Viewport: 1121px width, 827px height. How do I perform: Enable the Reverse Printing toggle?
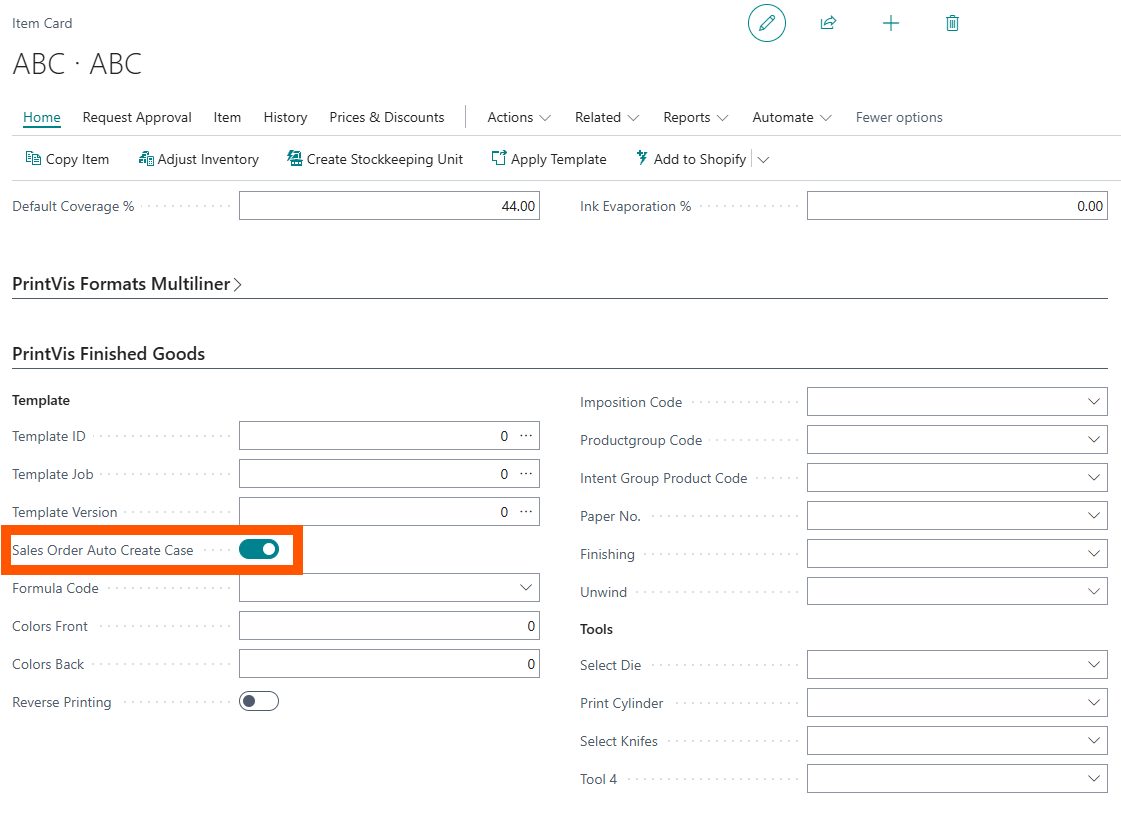pos(259,701)
